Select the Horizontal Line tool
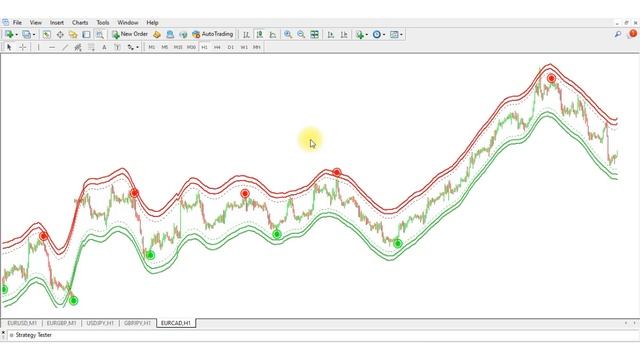The height and width of the screenshot is (360, 640). pyautogui.click(x=52, y=47)
